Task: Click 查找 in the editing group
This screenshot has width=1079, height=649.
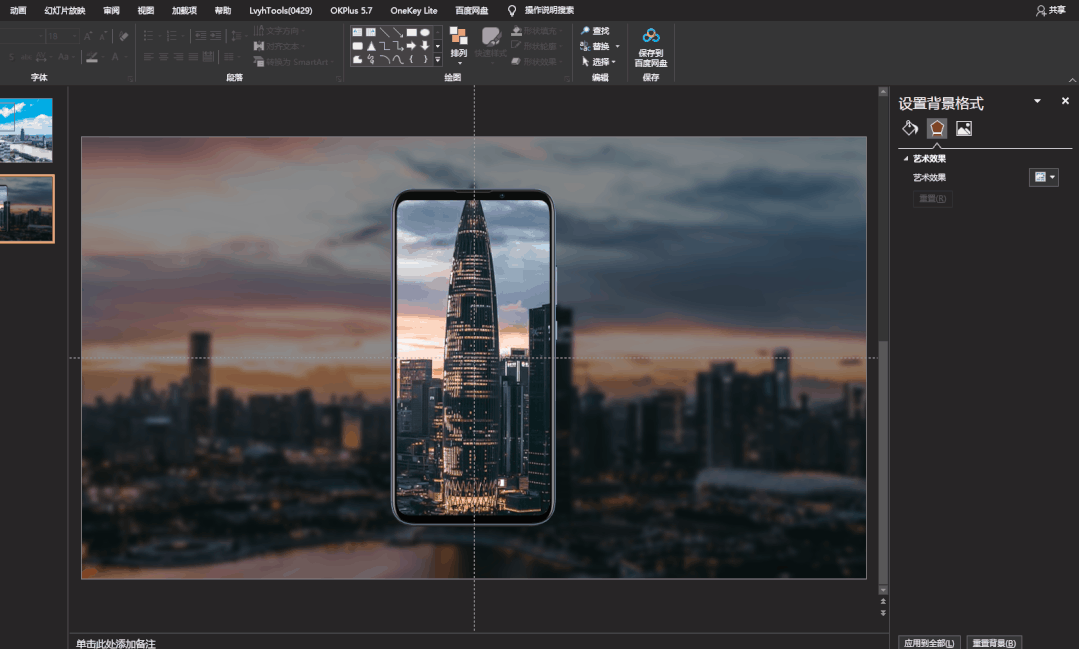Action: pyautogui.click(x=595, y=31)
